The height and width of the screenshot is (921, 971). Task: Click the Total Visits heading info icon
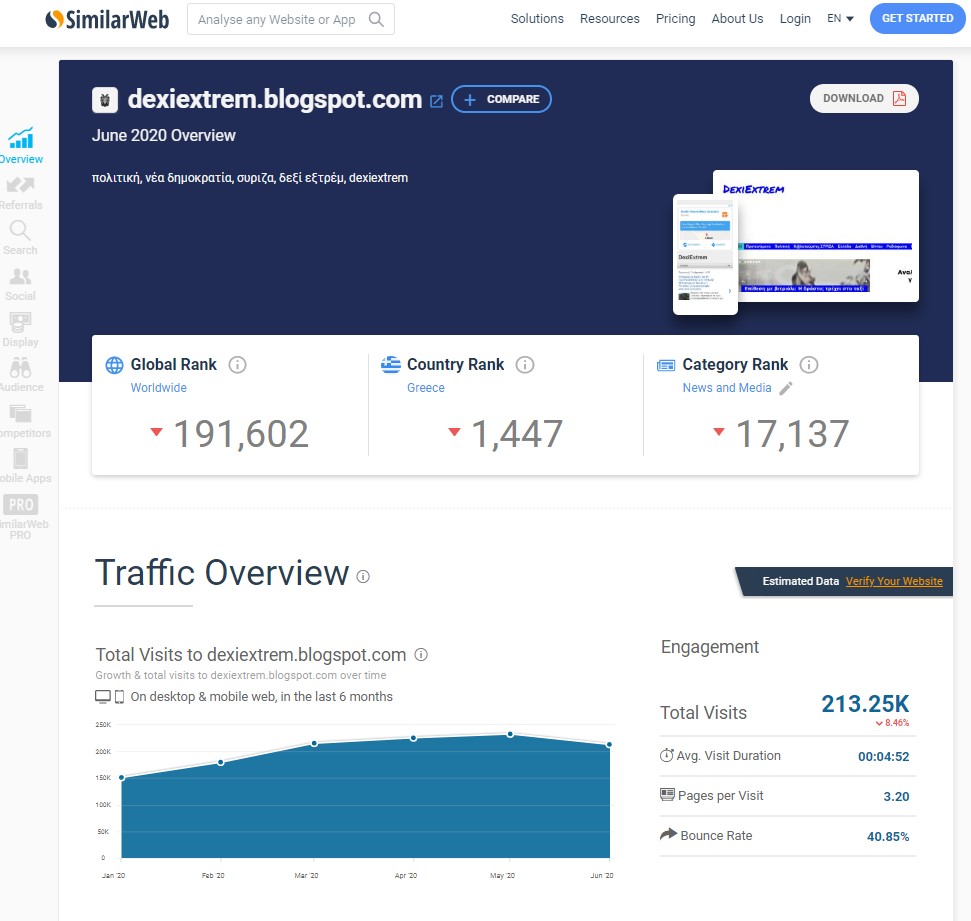(x=421, y=655)
